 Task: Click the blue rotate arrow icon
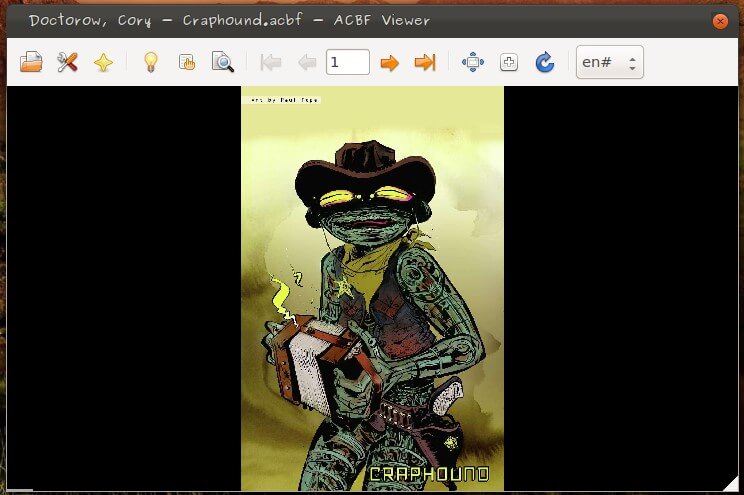click(545, 62)
